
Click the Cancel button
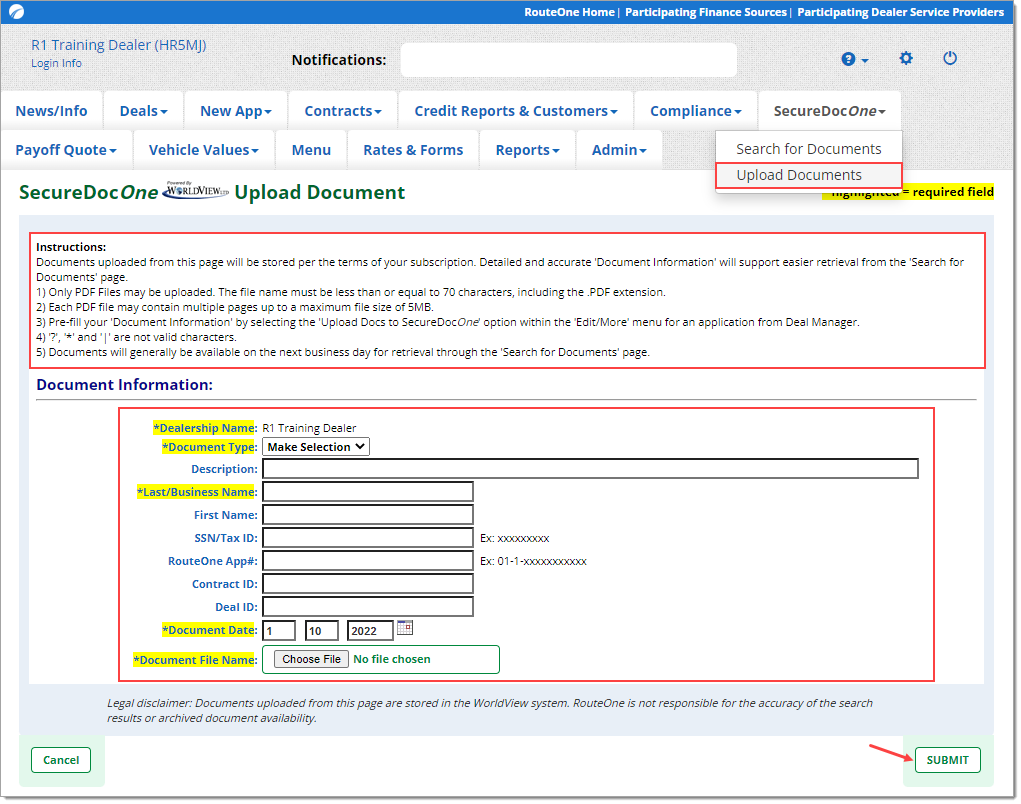61,760
